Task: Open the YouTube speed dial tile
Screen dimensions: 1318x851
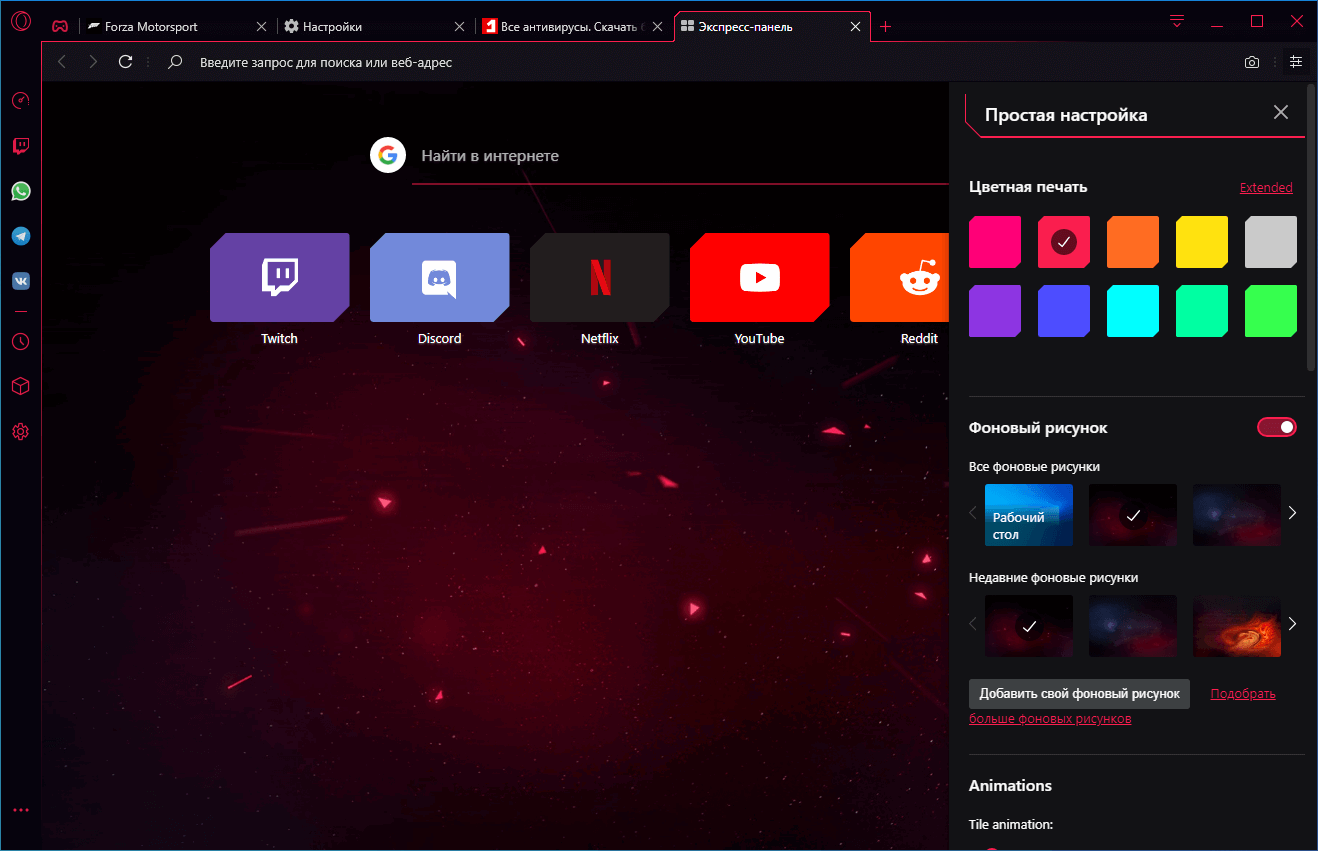Action: (x=760, y=278)
